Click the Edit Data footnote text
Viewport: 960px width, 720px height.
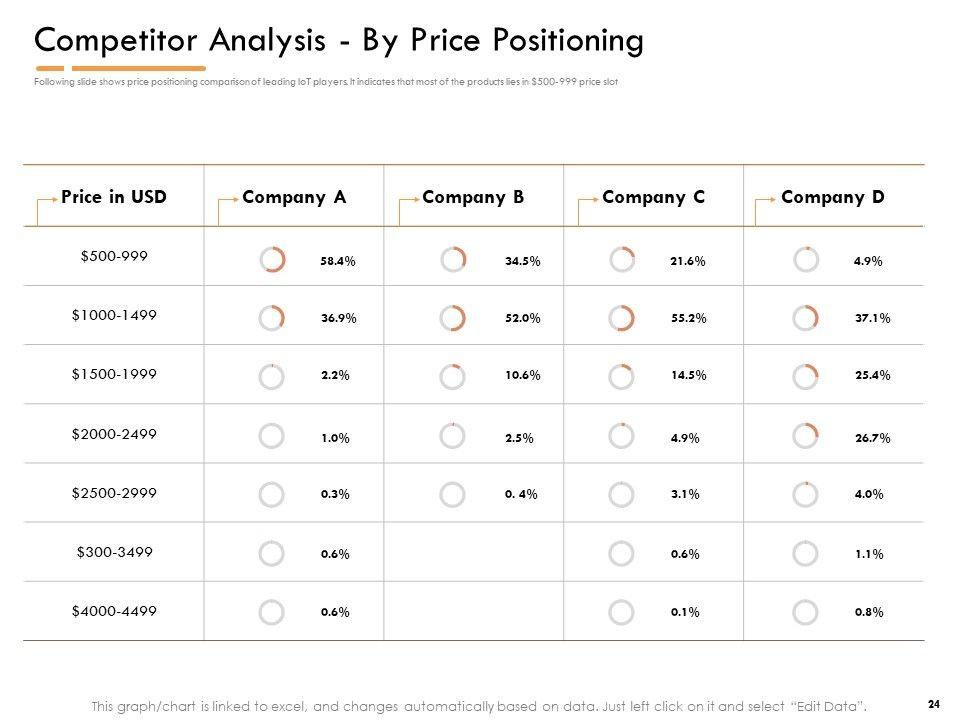pyautogui.click(x=478, y=706)
